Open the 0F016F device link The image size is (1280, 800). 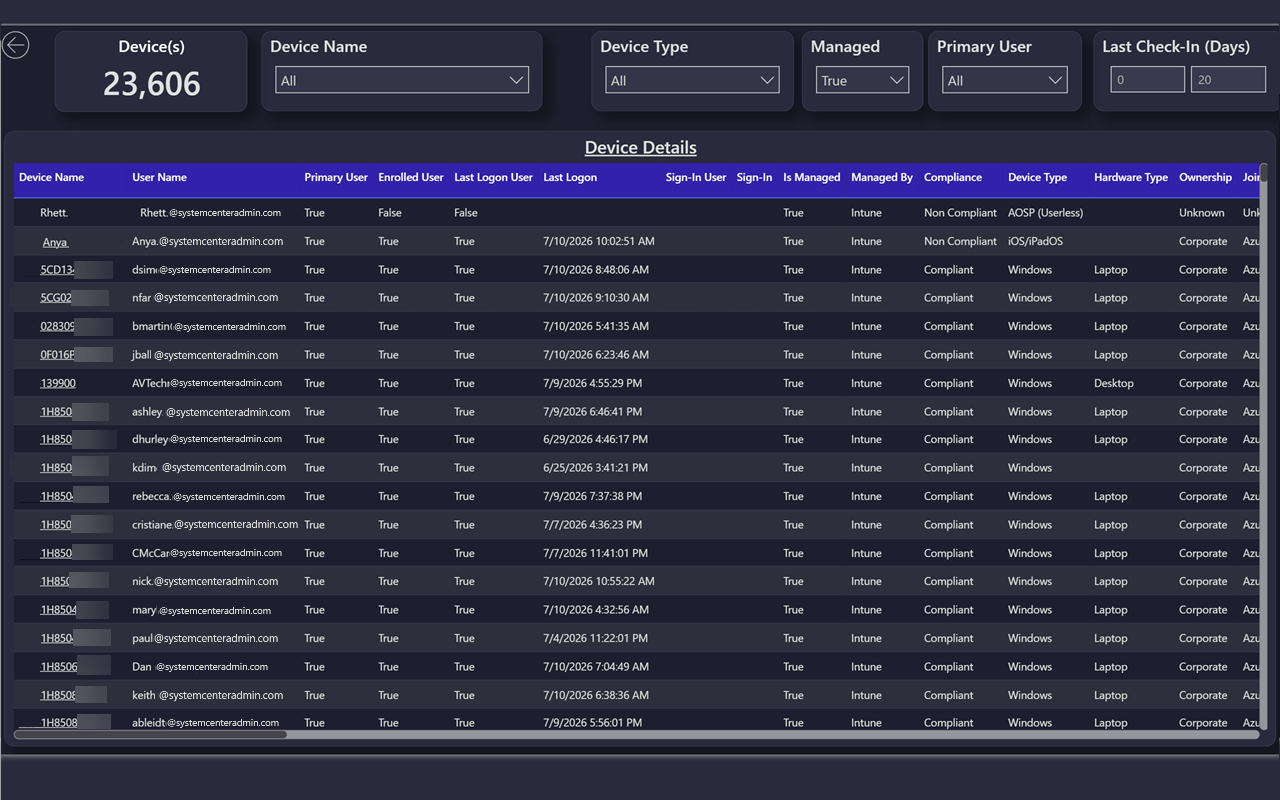(x=58, y=354)
